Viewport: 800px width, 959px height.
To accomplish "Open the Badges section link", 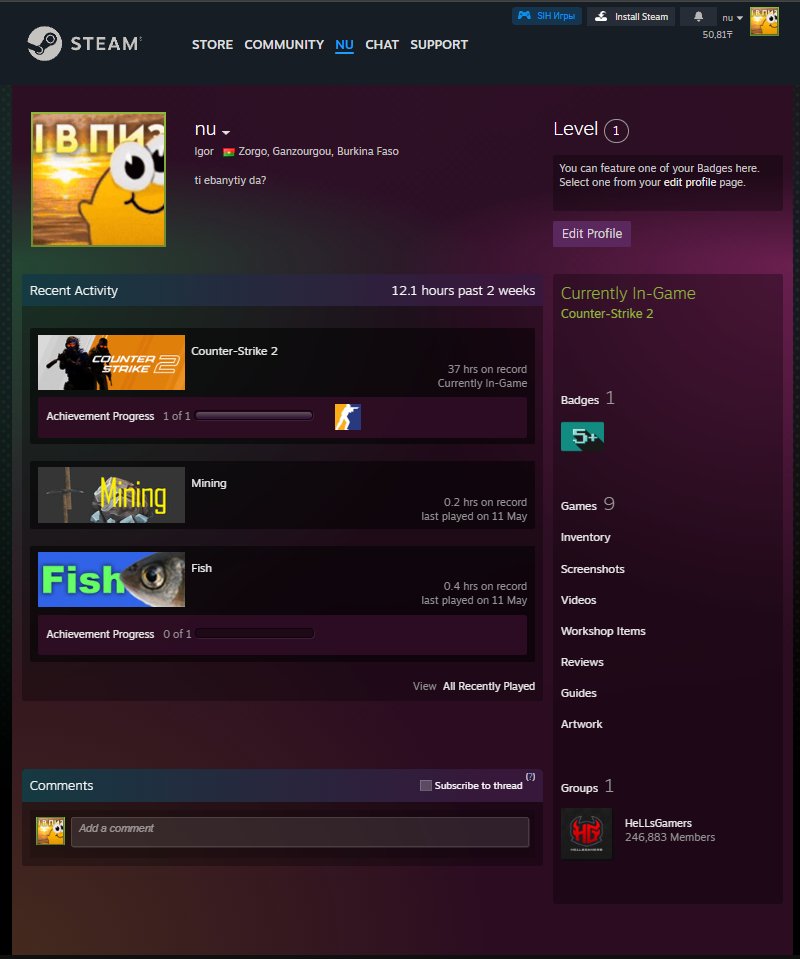I will 580,400.
